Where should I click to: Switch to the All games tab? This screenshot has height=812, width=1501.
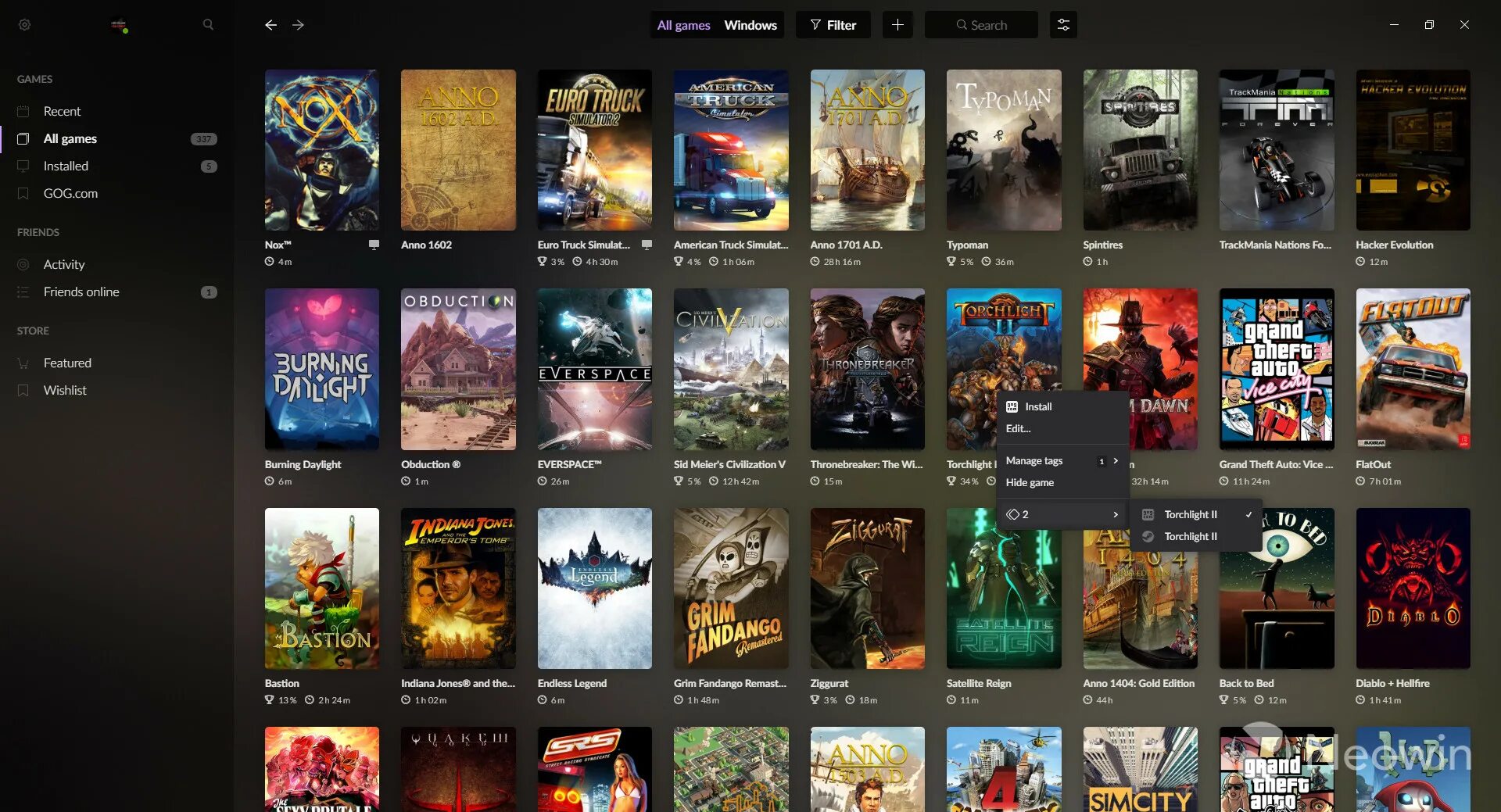pos(683,25)
